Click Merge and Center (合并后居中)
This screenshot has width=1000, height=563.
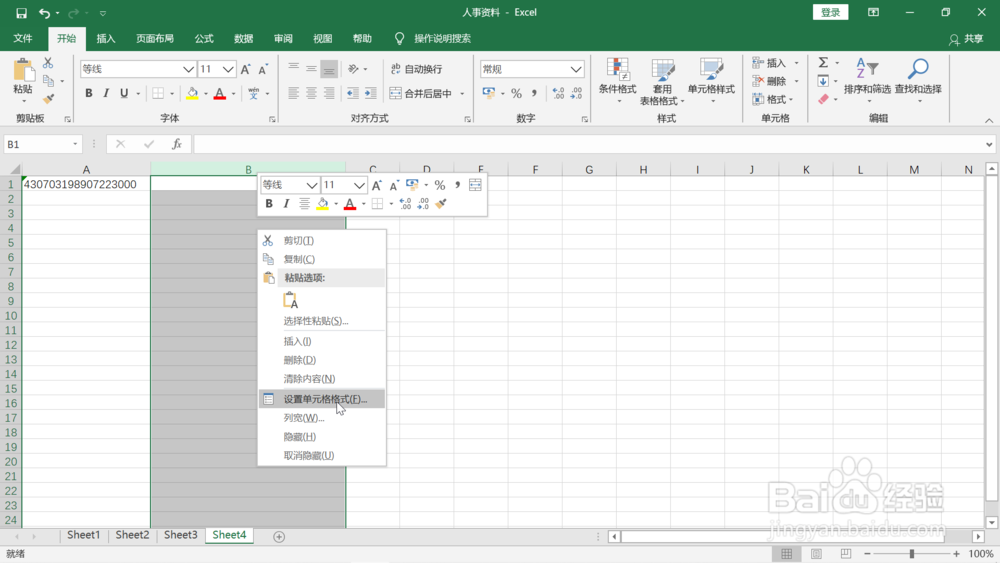click(421, 94)
